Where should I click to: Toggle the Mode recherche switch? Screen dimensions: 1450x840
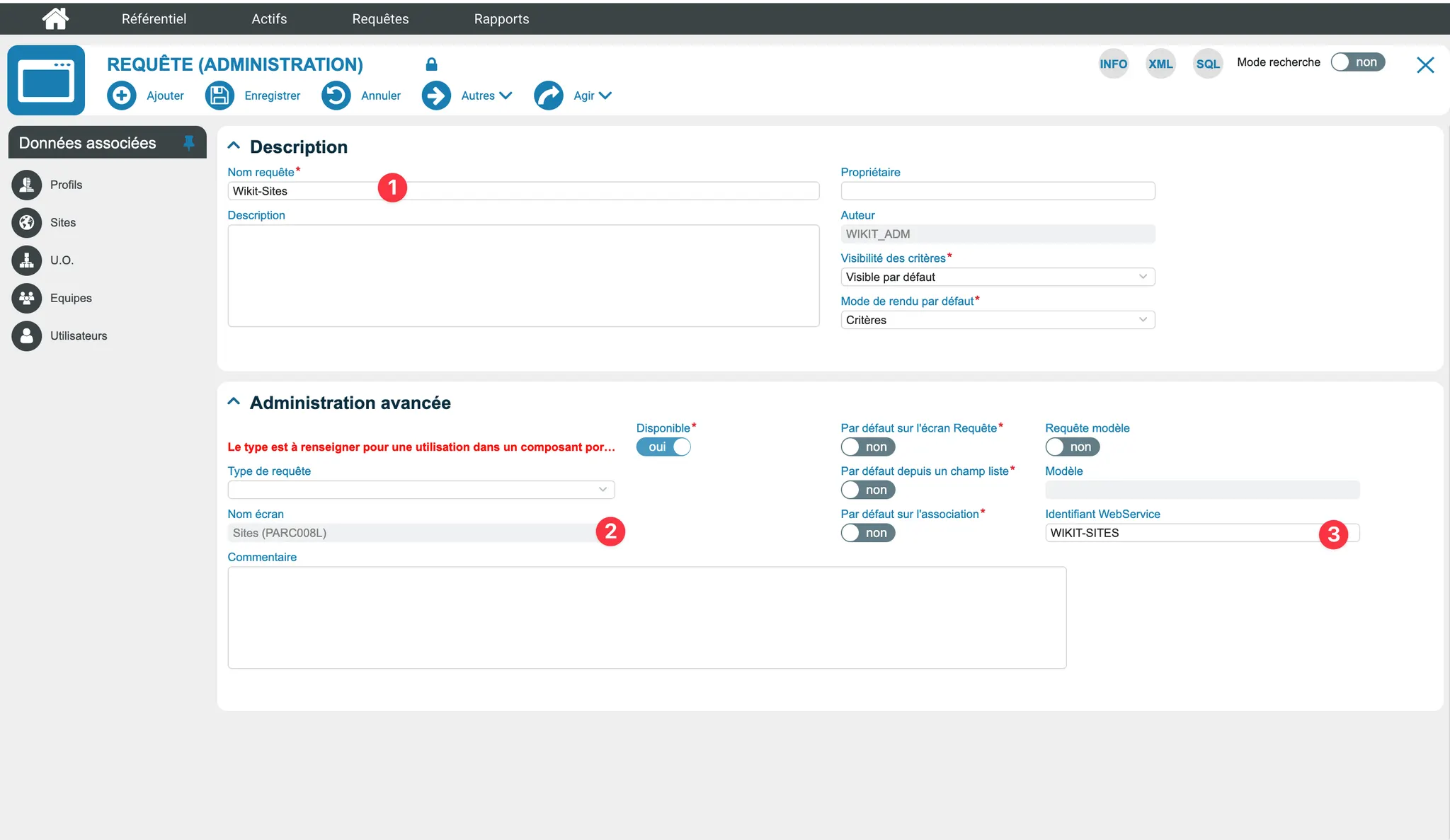pos(1357,62)
